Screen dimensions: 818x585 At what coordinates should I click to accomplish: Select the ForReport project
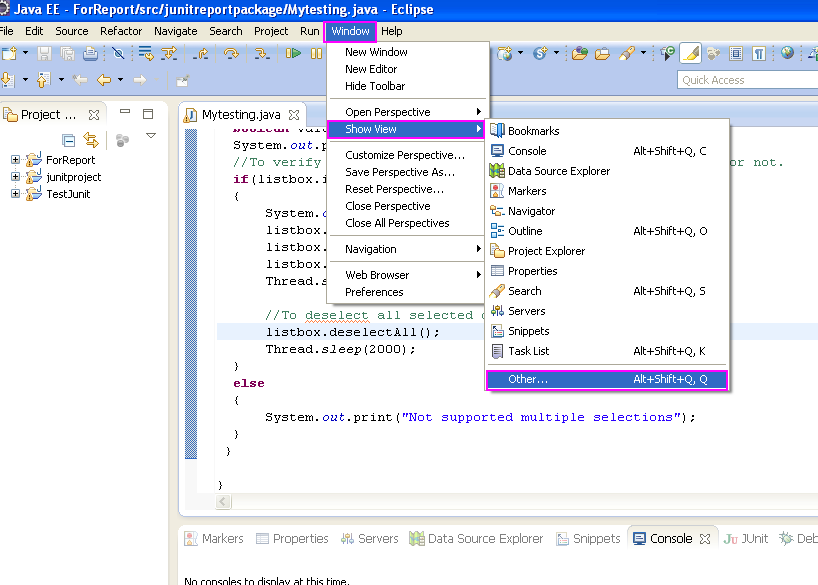(70, 160)
